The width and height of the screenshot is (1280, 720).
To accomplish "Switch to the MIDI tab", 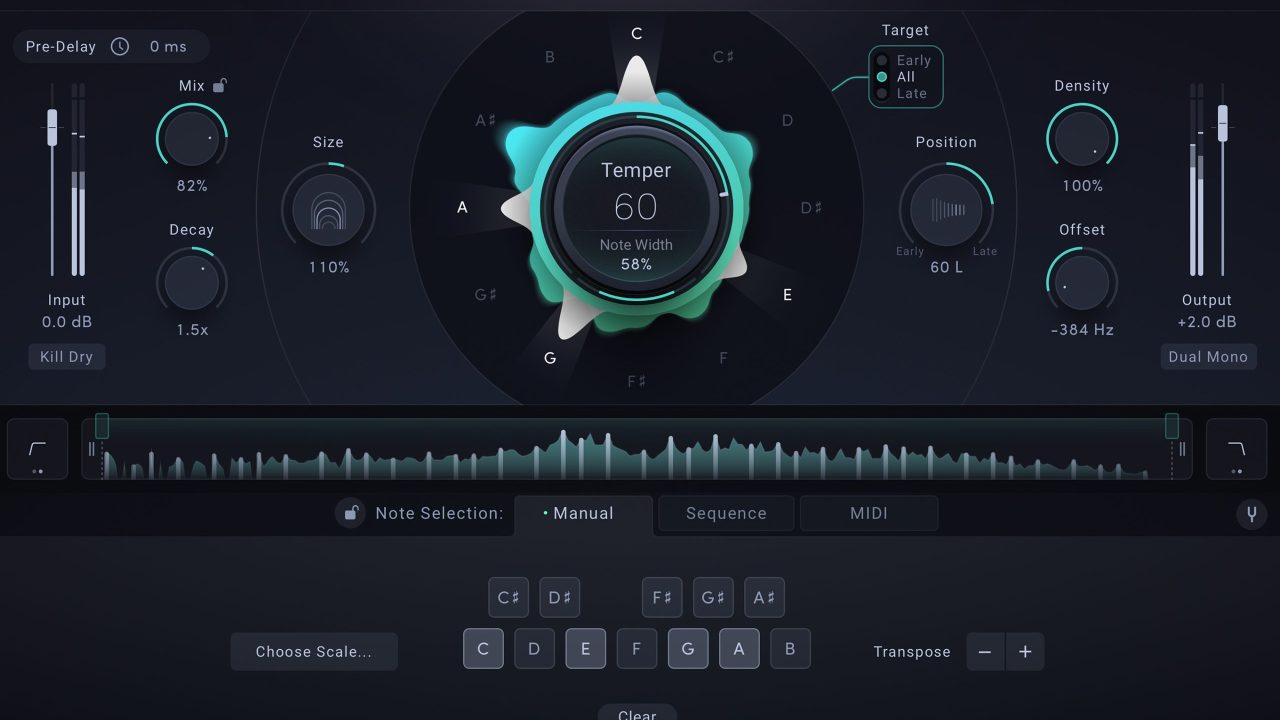I will (x=868, y=513).
